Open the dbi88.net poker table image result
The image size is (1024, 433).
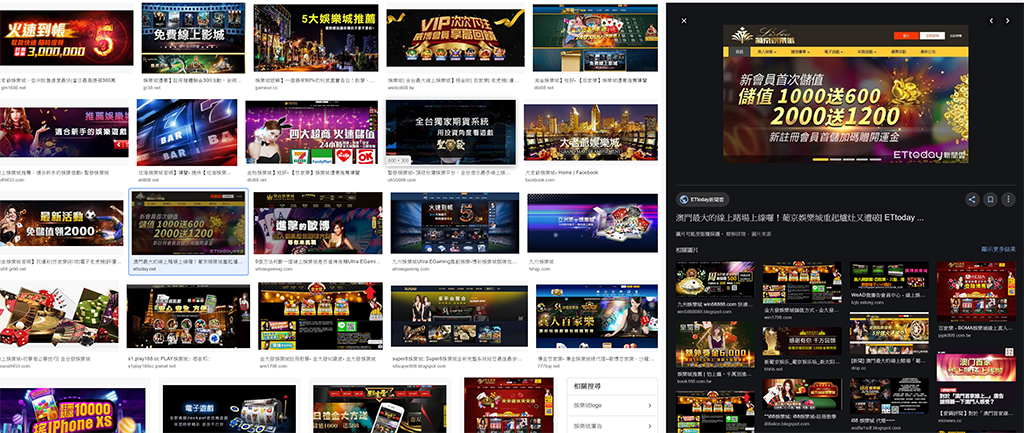tap(595, 38)
